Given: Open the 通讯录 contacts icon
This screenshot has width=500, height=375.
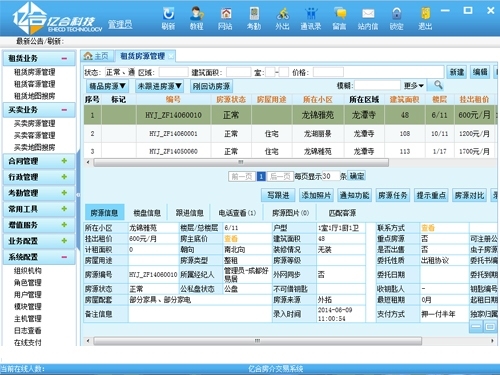Looking at the screenshot, I should (311, 14).
